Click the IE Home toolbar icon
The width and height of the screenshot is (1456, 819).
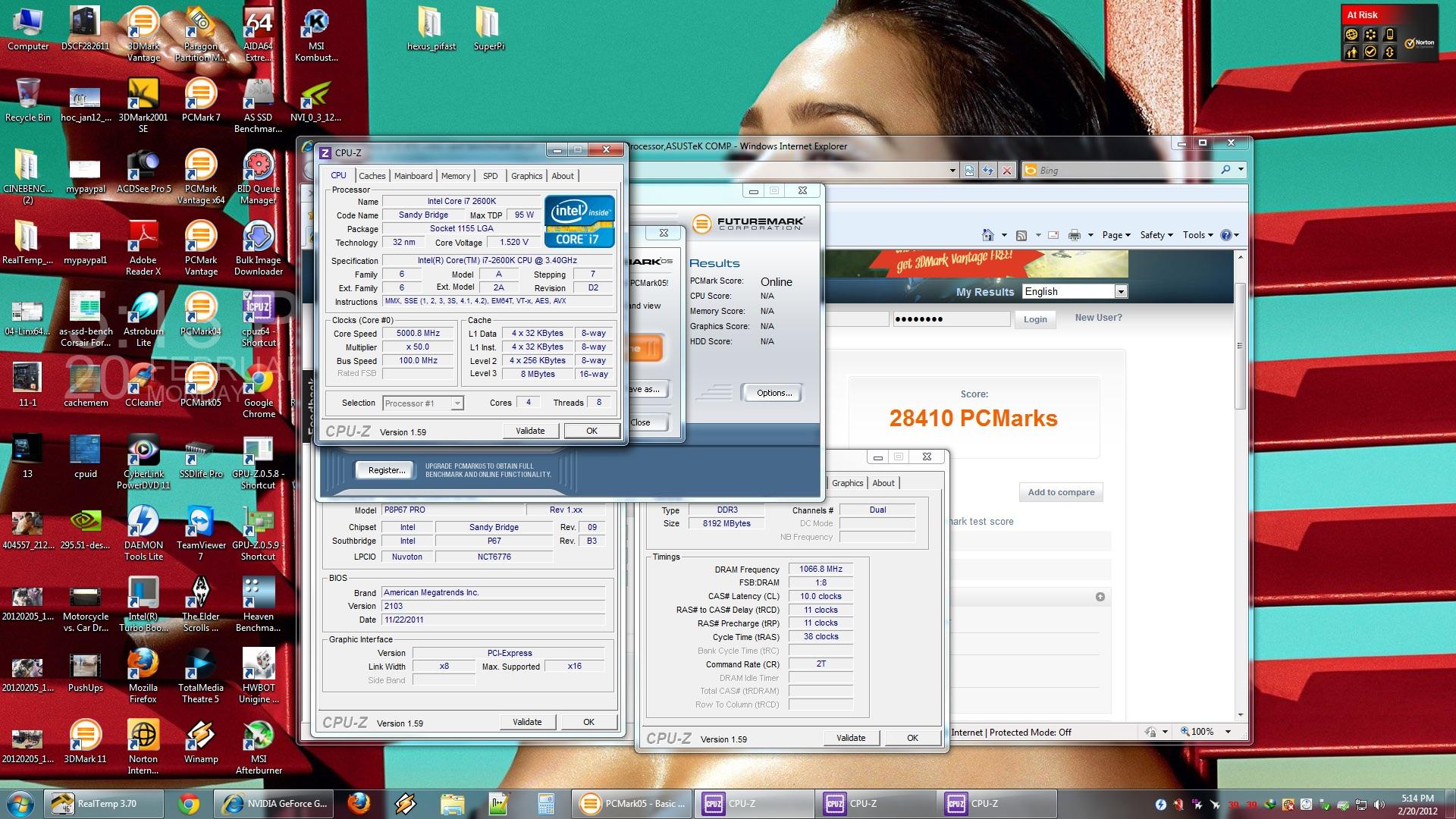click(987, 235)
